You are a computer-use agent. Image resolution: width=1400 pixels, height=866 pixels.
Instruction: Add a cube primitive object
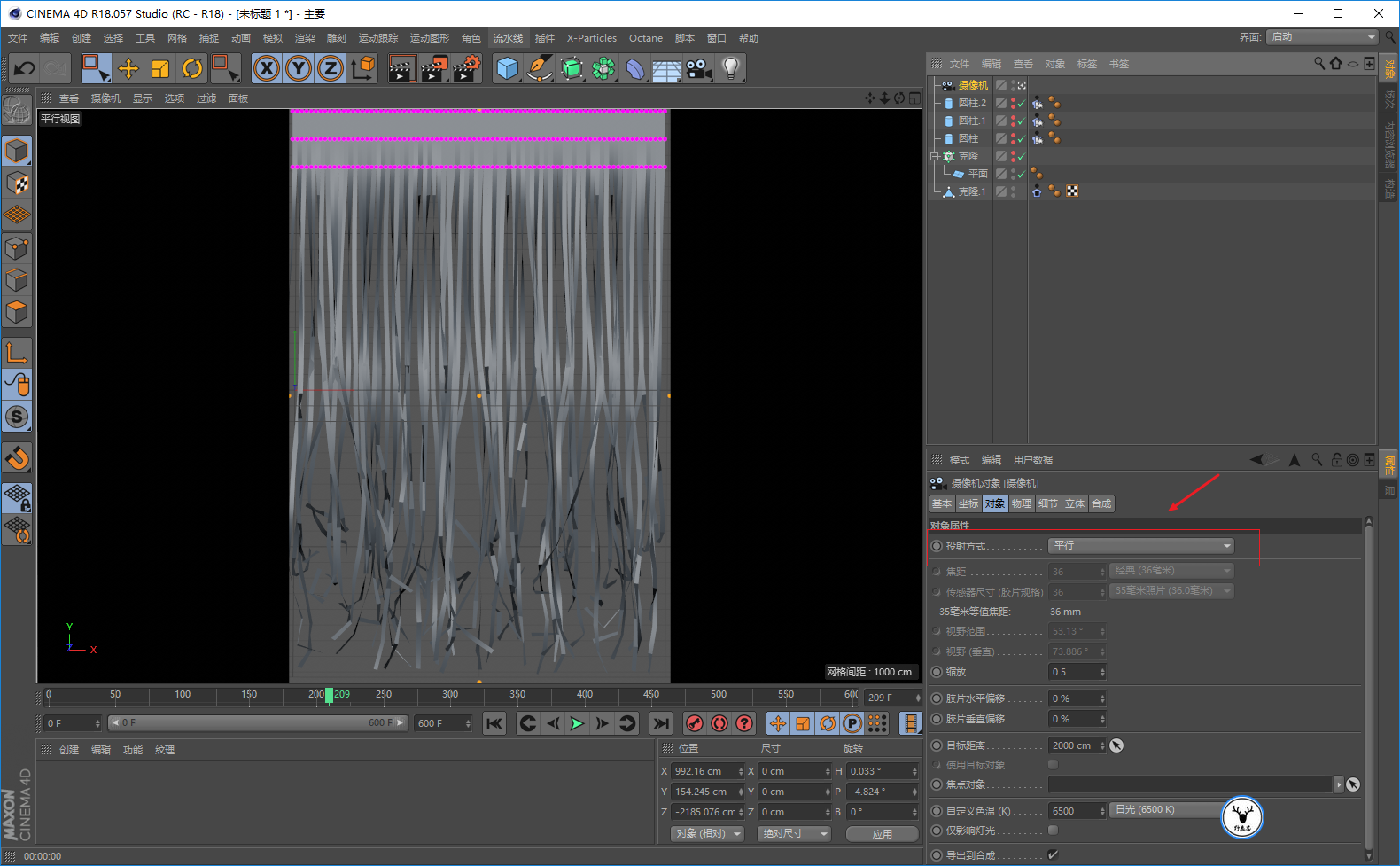pyautogui.click(x=508, y=68)
